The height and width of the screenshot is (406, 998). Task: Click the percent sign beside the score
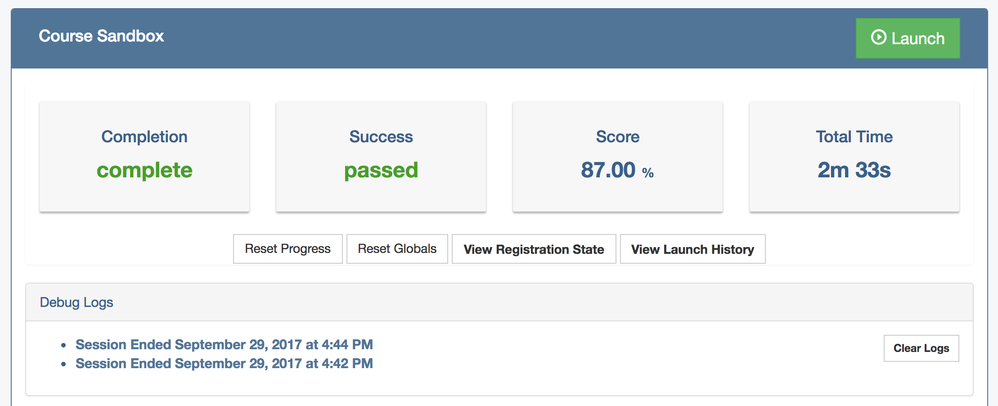pyautogui.click(x=648, y=173)
